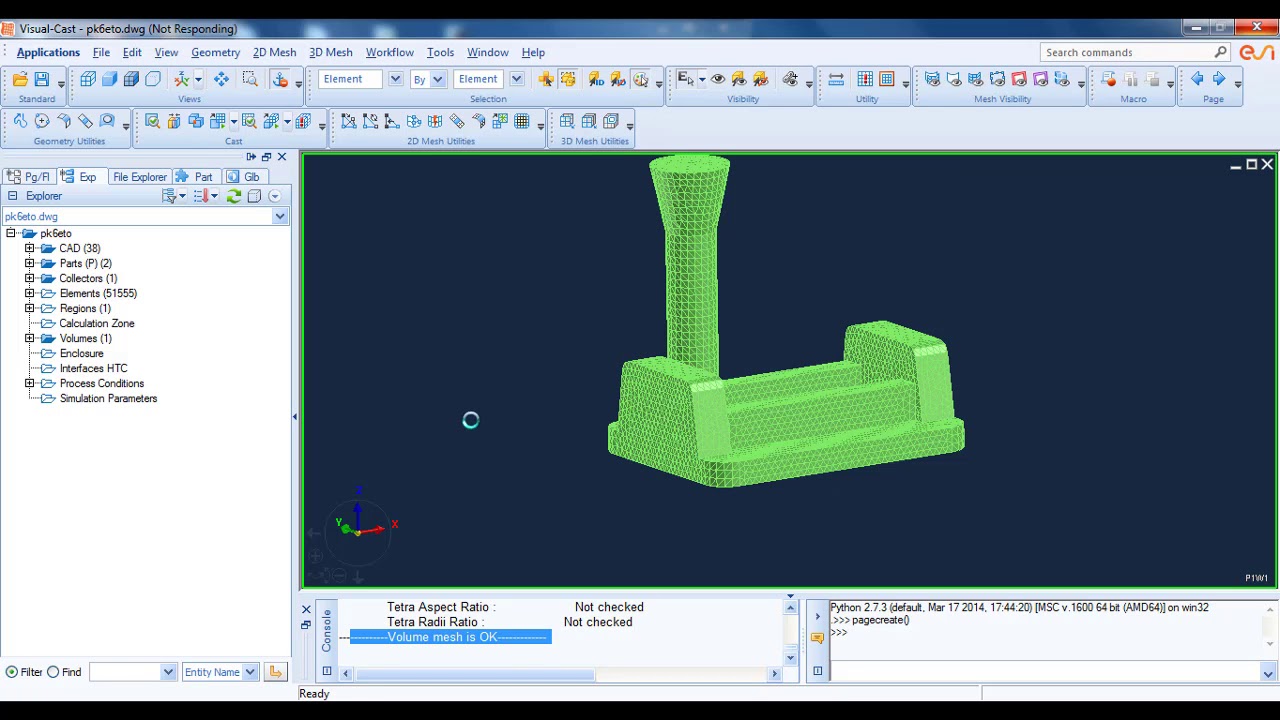This screenshot has width=1280, height=720.
Task: Click the Console side label
Action: (326, 630)
